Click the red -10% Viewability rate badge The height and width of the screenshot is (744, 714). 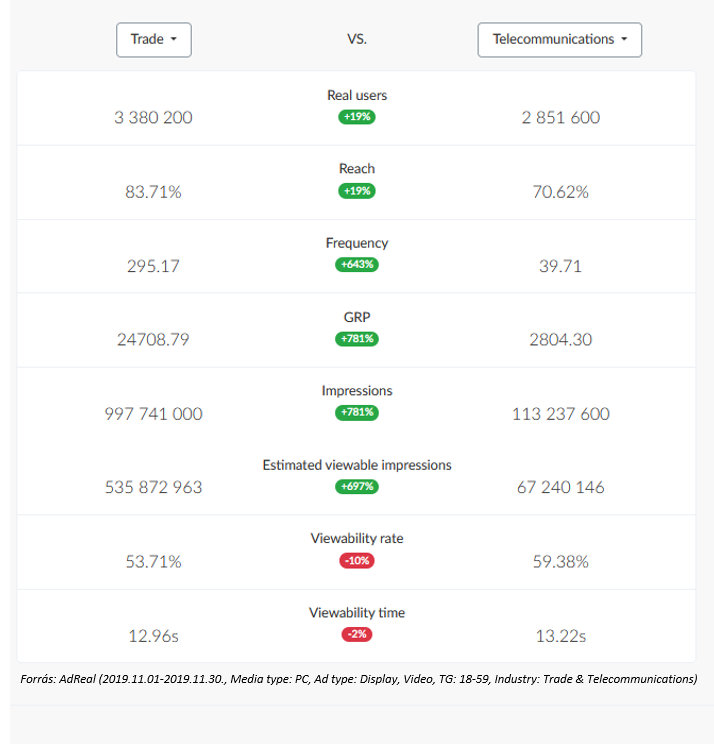point(357,561)
